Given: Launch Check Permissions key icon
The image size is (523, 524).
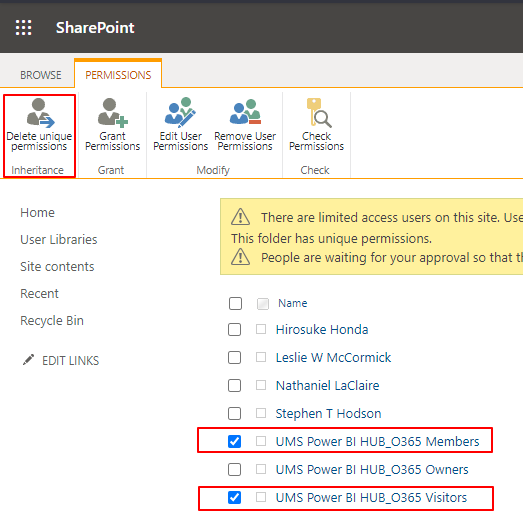Looking at the screenshot, I should coord(318,113).
